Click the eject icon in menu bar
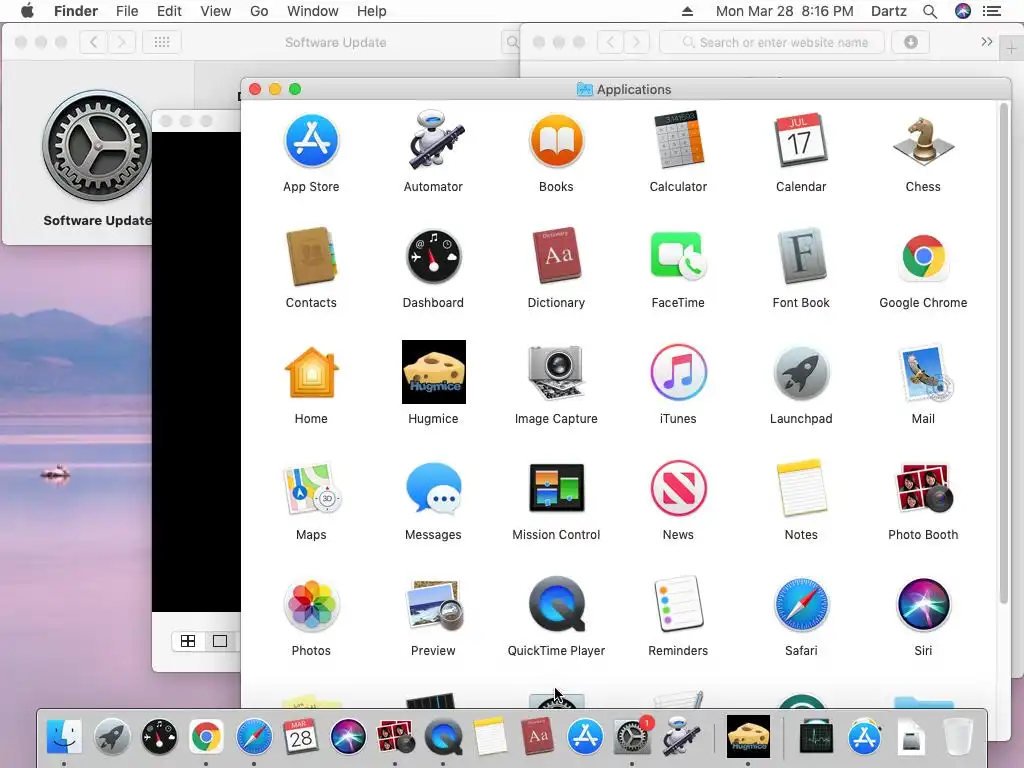The image size is (1024, 768). (687, 11)
